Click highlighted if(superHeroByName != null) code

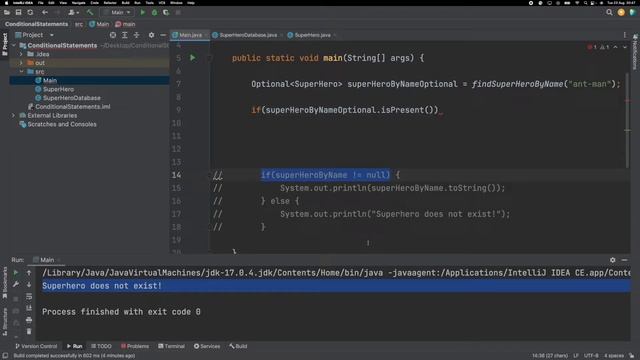[x=325, y=175]
